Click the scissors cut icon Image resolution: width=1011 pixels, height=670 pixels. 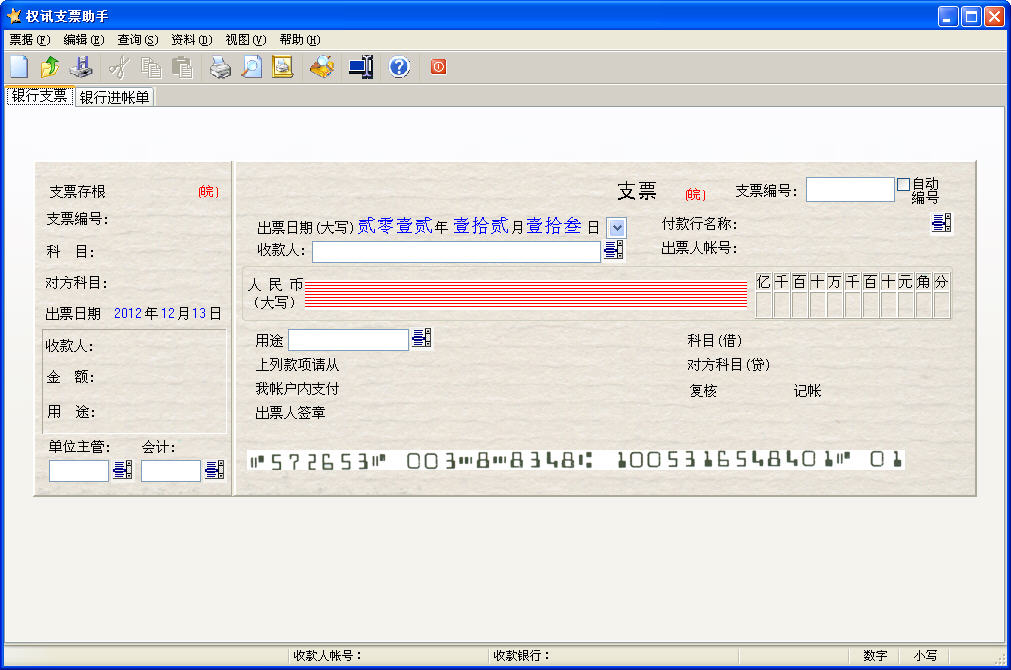119,66
